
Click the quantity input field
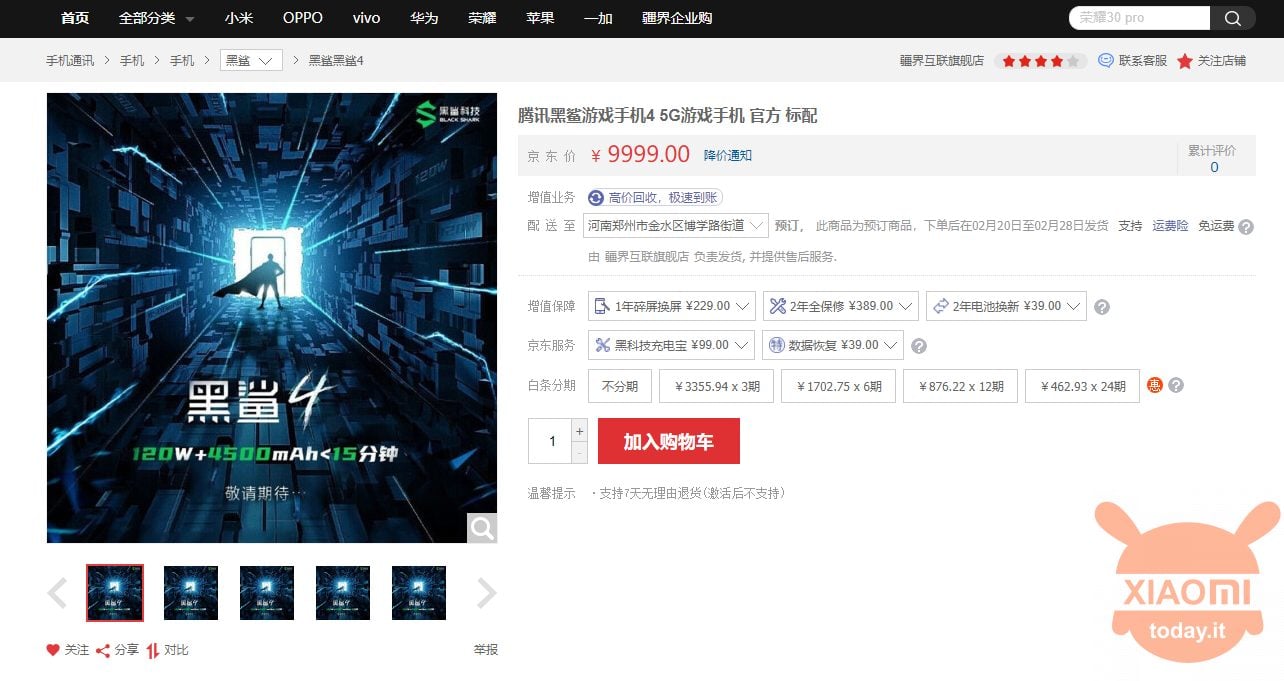(550, 441)
